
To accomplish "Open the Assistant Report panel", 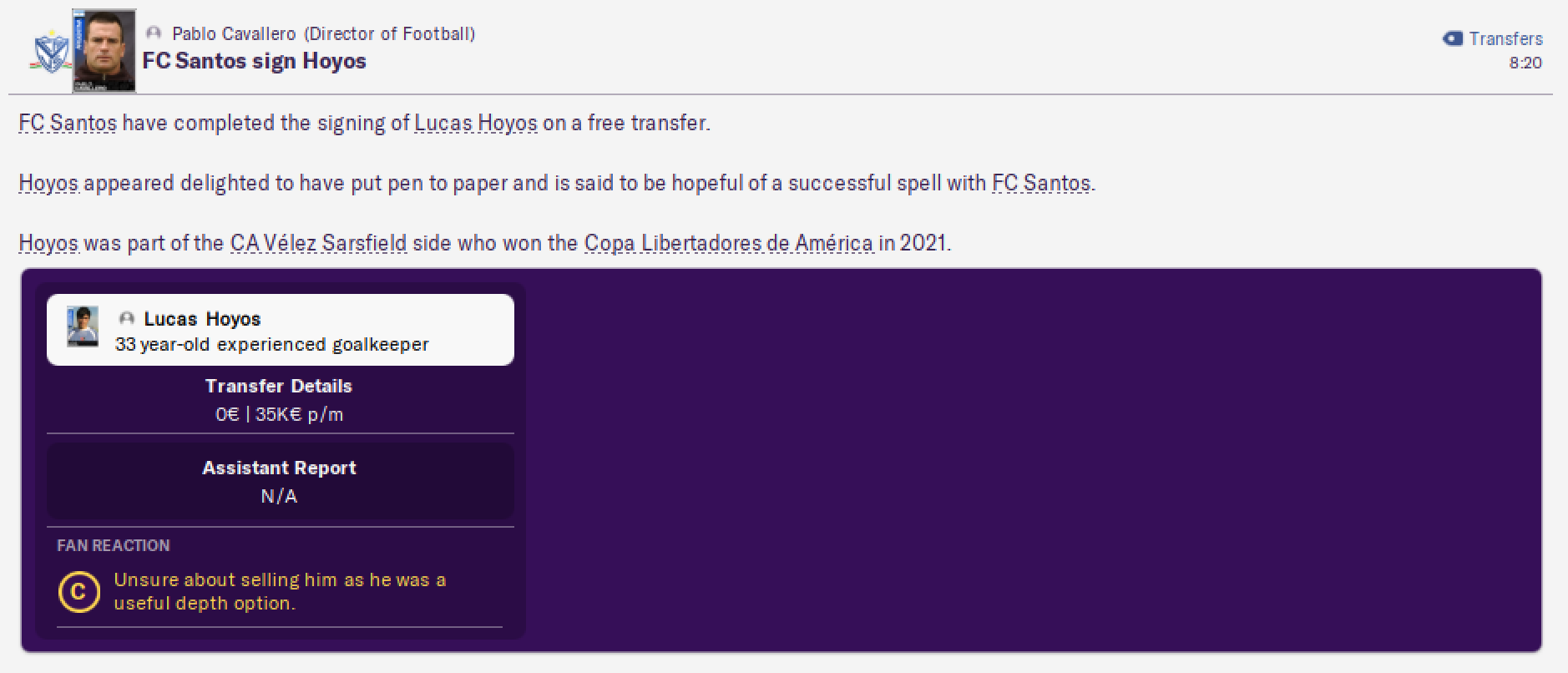I will (280, 482).
